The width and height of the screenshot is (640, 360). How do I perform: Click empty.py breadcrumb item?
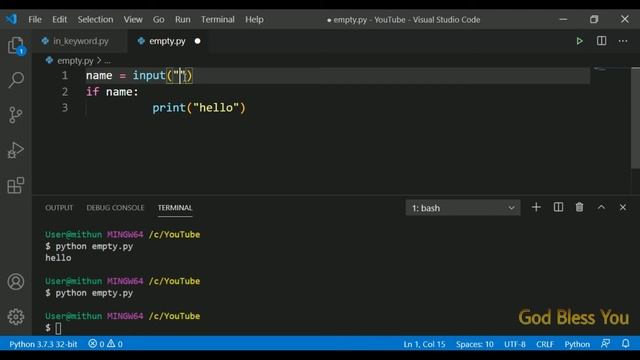75,60
